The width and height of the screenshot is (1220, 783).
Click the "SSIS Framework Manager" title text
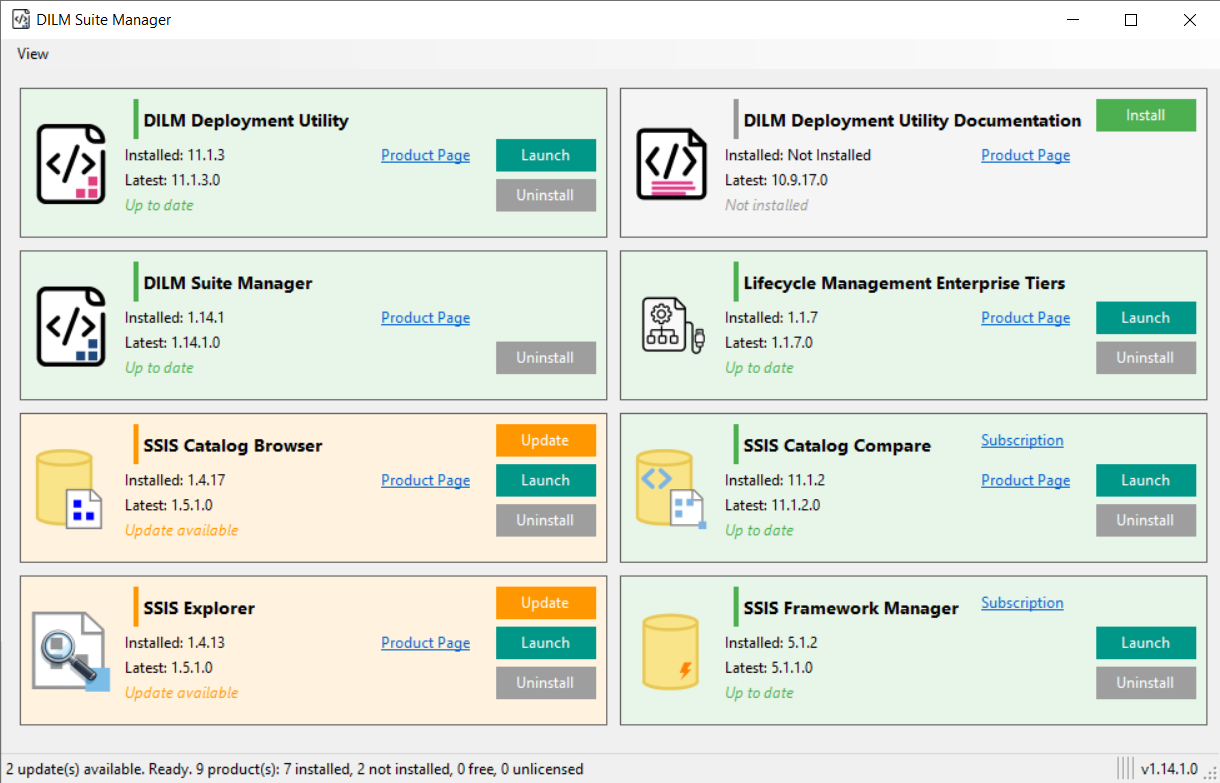pos(851,609)
